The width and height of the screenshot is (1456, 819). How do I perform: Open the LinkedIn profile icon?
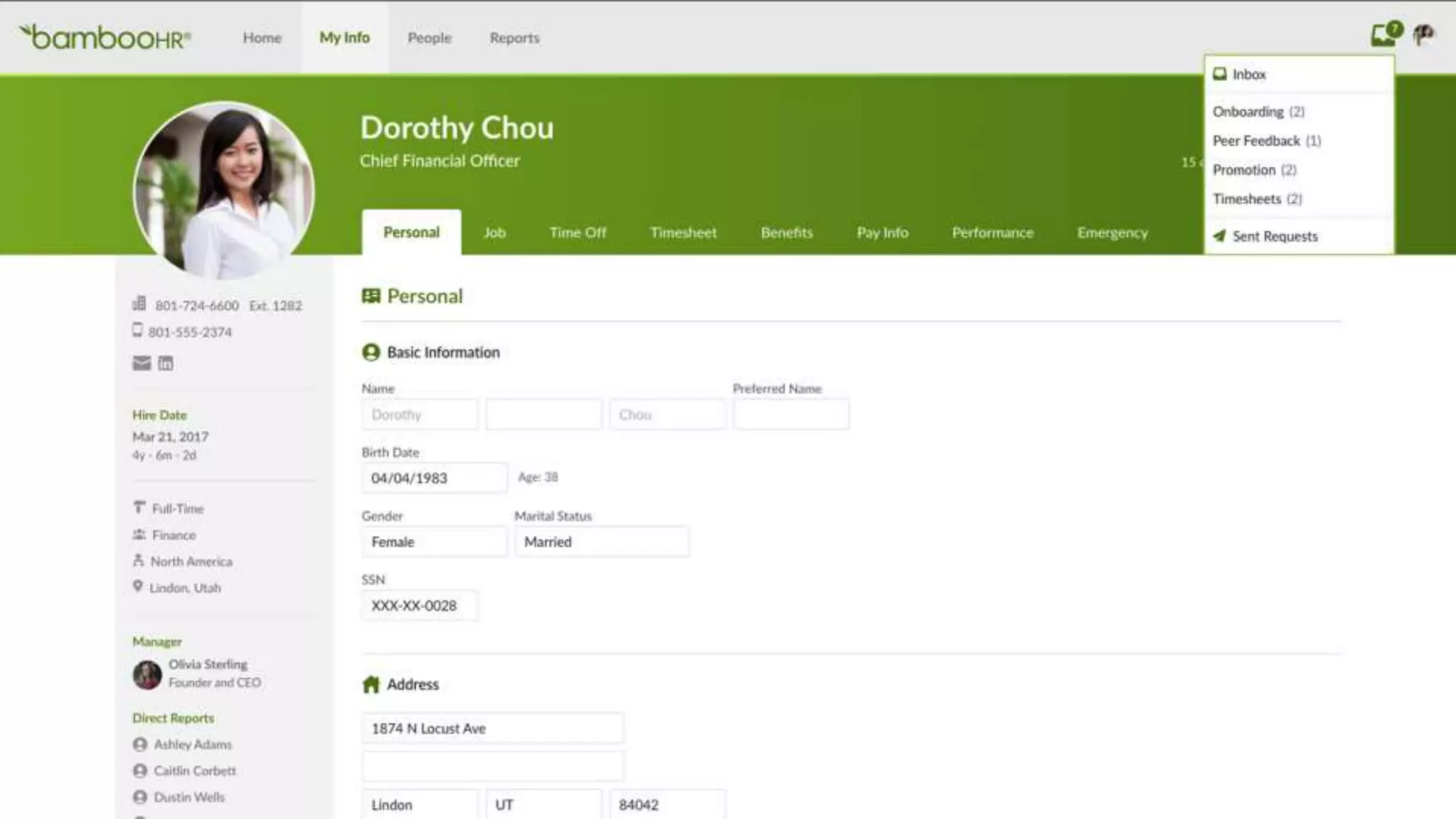point(166,363)
